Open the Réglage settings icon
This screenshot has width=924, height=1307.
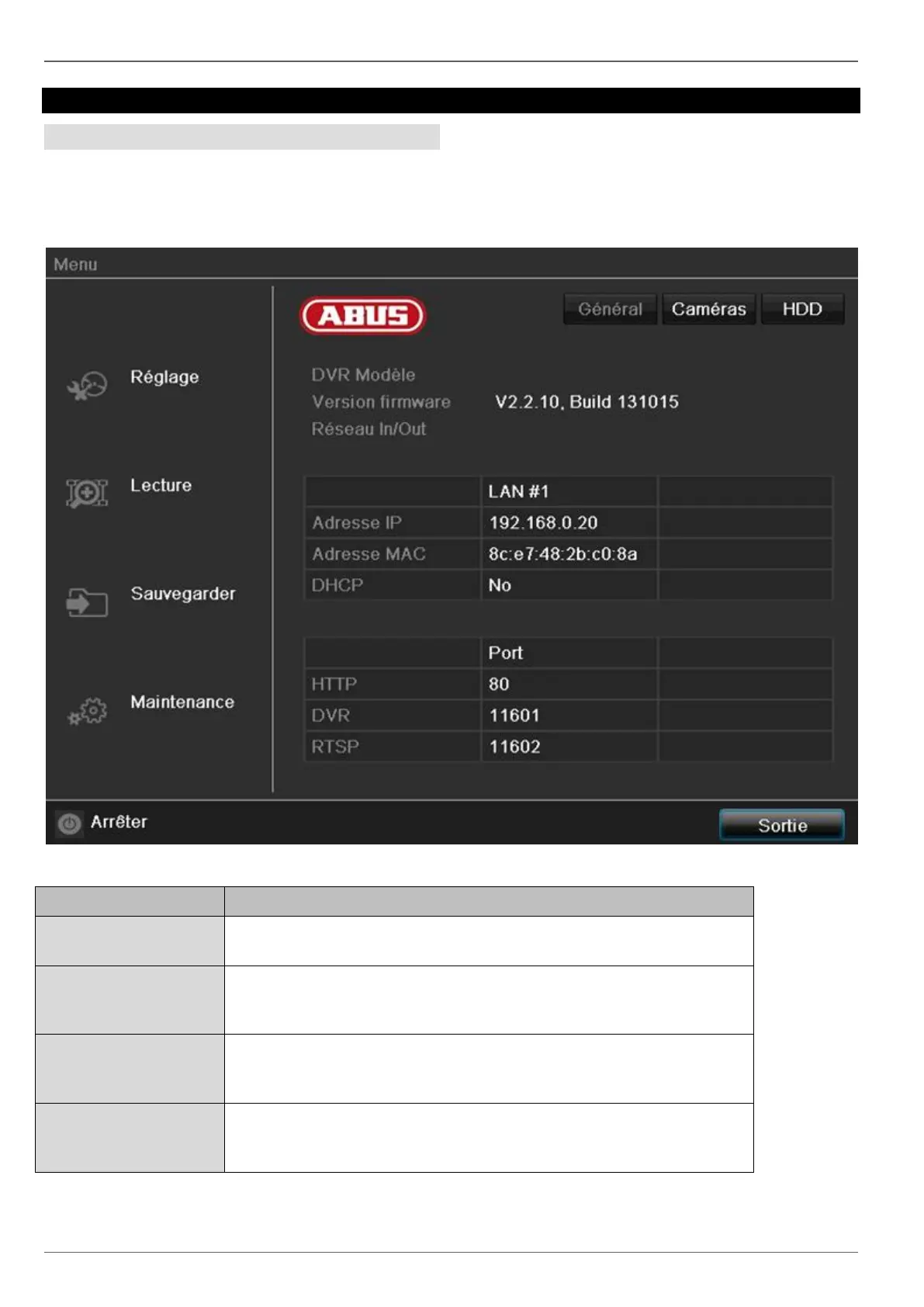(x=86, y=386)
